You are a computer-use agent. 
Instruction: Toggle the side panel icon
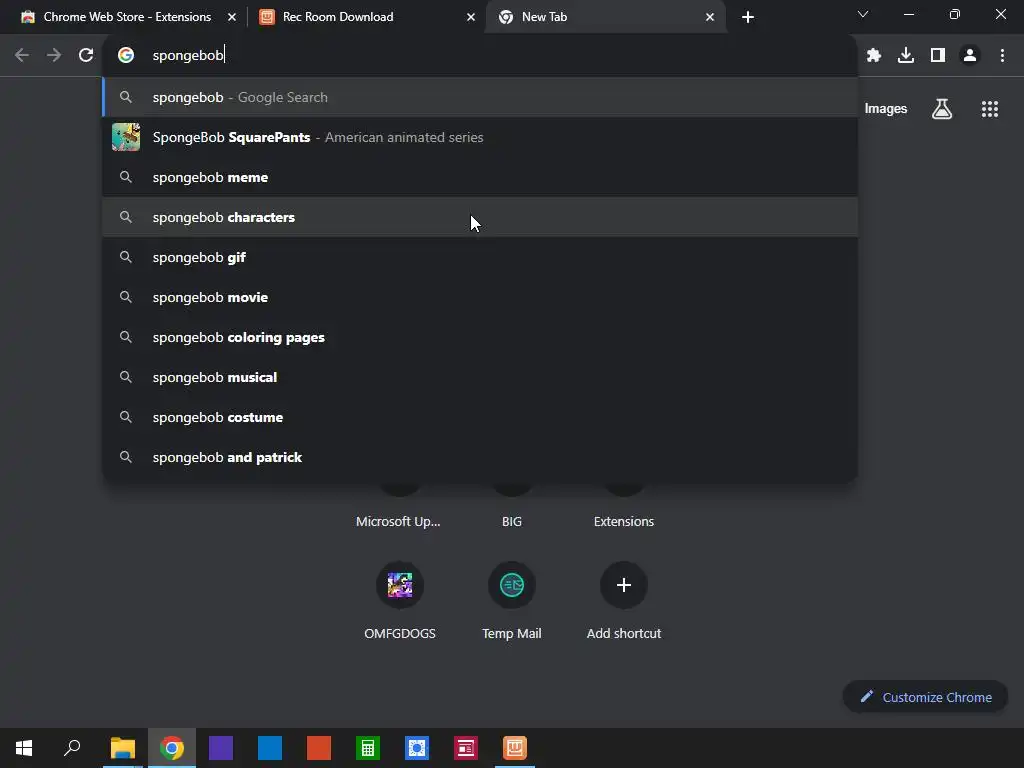tap(938, 56)
